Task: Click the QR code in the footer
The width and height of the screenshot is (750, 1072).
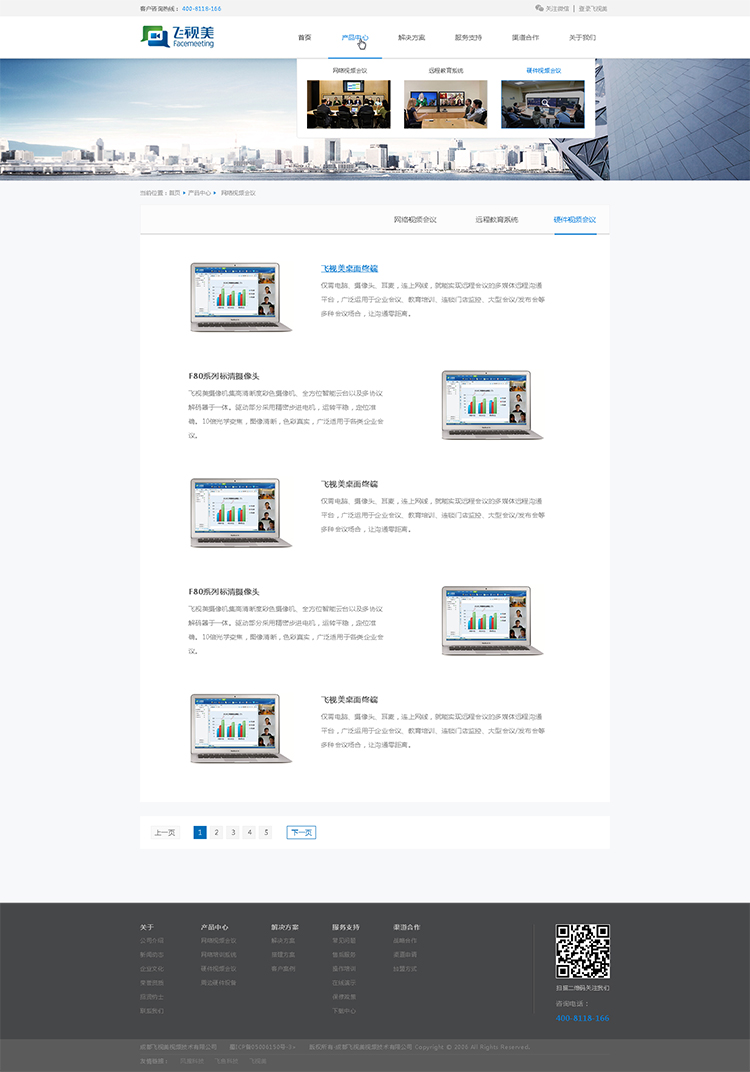Action: (582, 951)
